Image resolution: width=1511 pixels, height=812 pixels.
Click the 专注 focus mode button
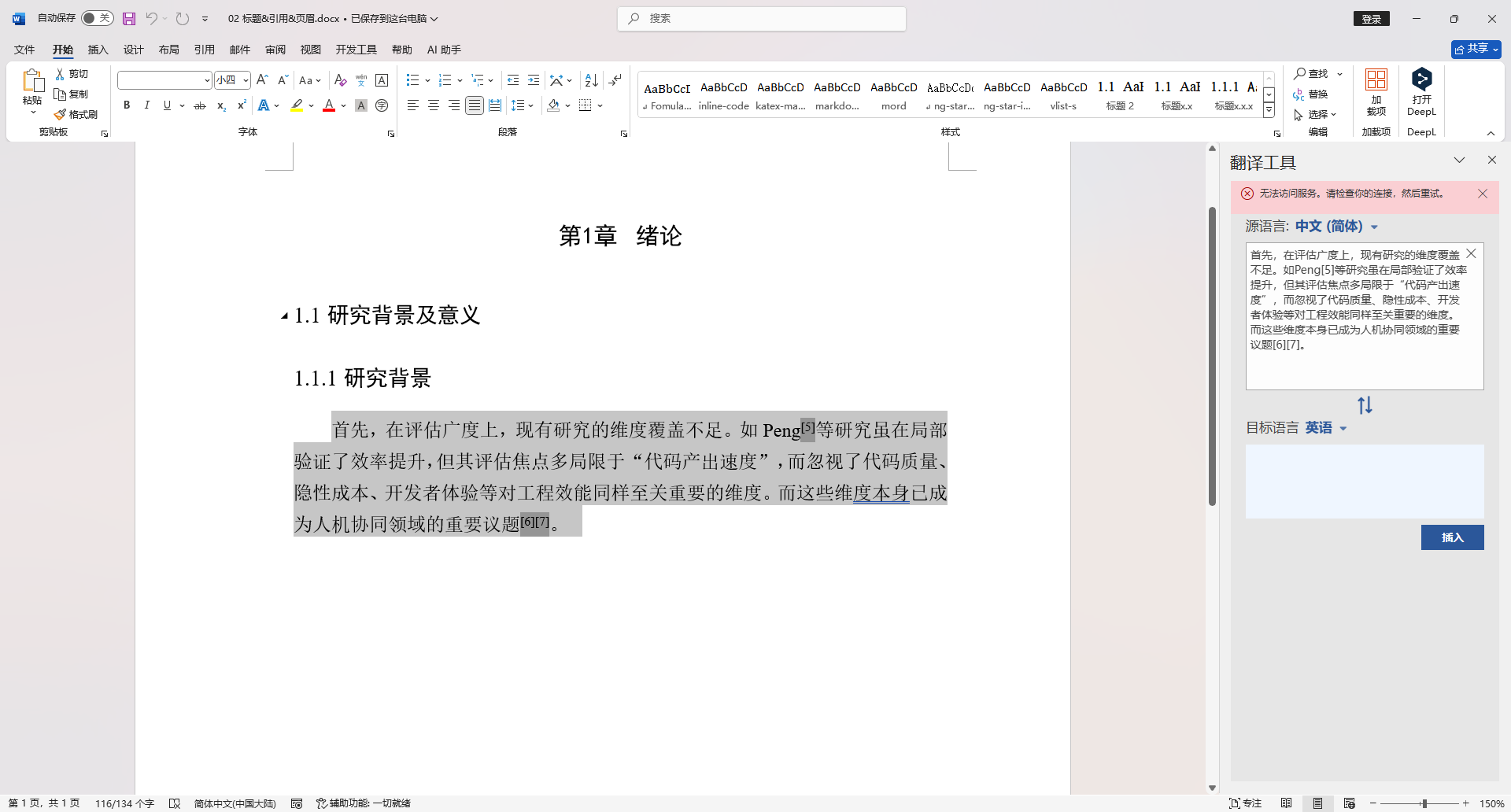(1246, 803)
